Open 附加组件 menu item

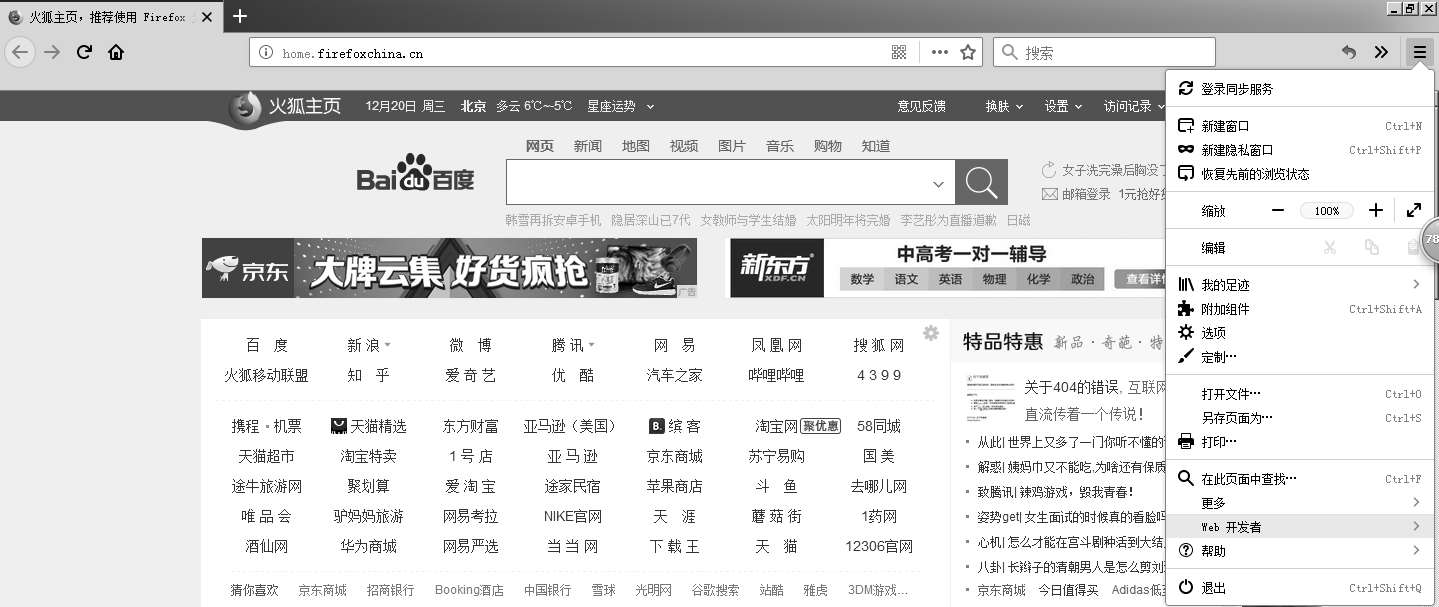(1300, 309)
